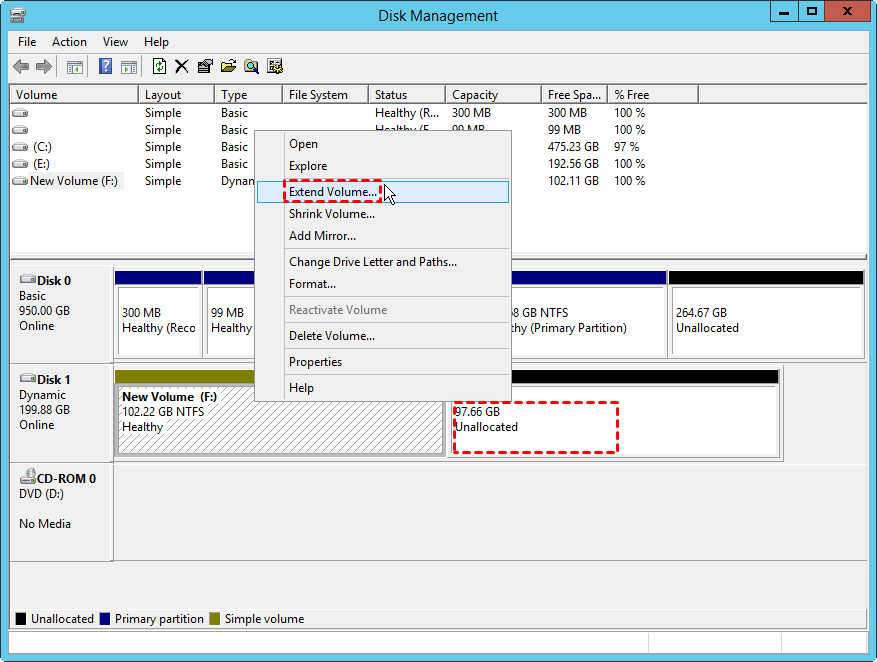The image size is (877, 662).
Task: Sort by the Volume column header
Action: 74,94
